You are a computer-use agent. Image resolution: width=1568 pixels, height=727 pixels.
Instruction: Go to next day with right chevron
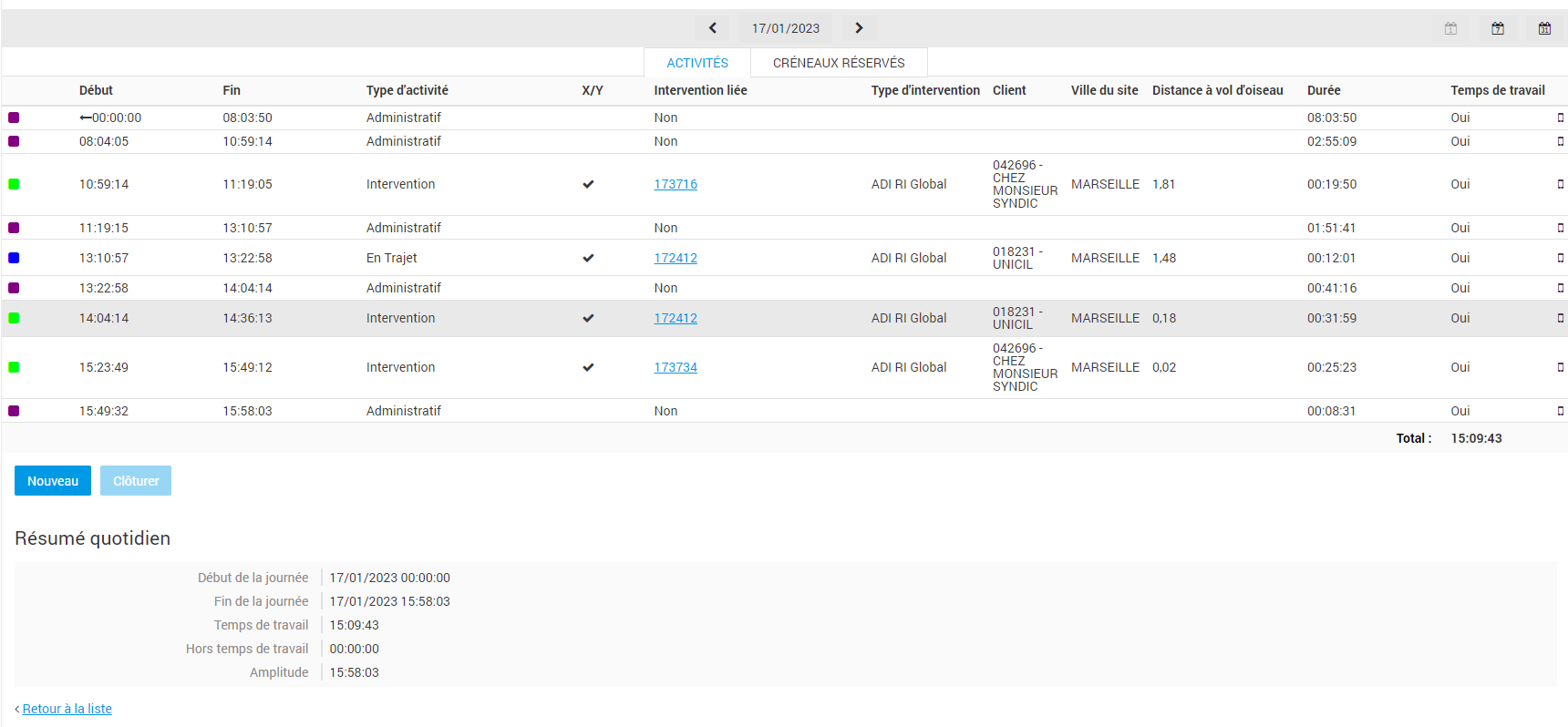(859, 28)
